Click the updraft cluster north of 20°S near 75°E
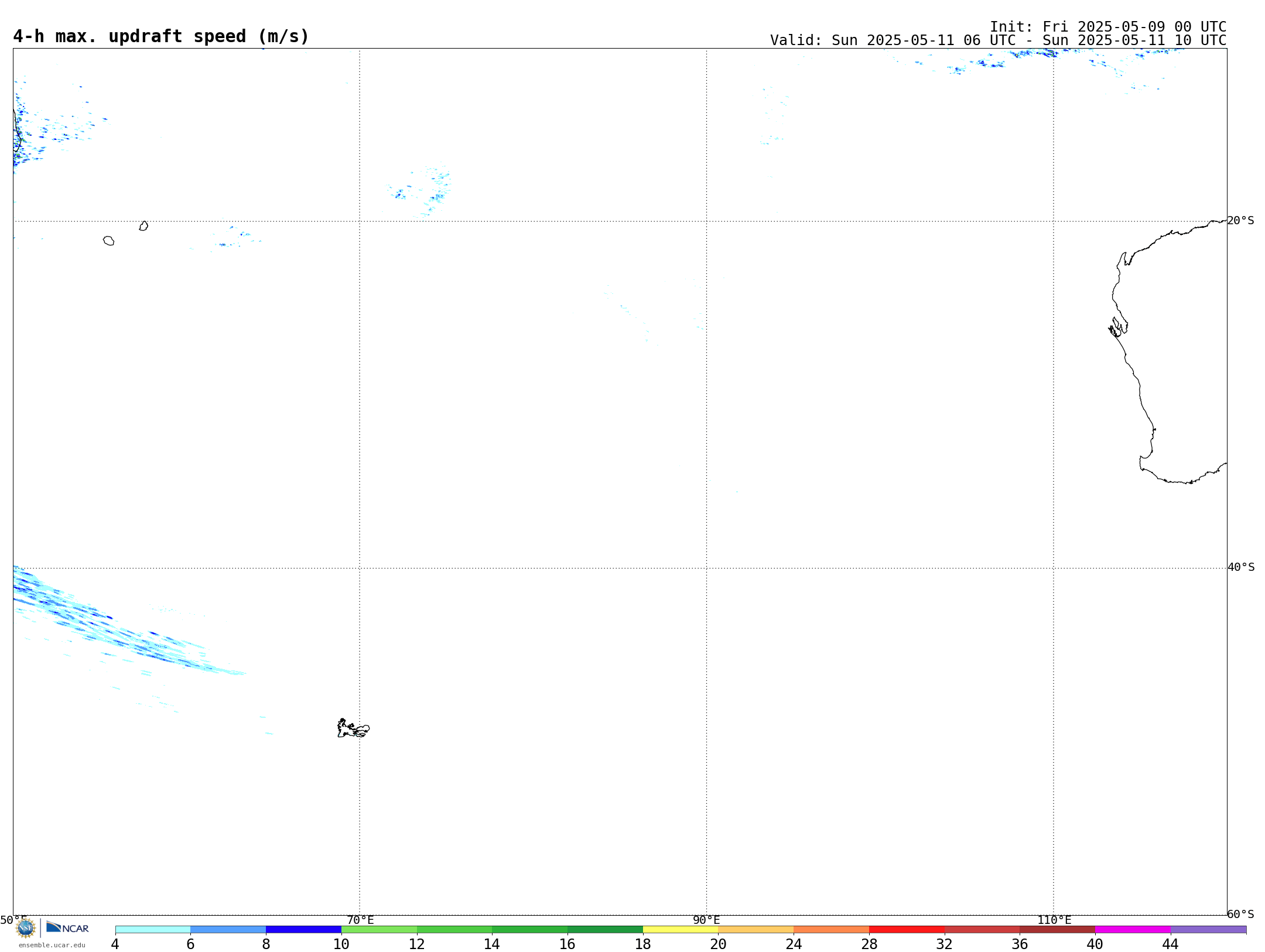Screen dimensions: 1265x952 (x=420, y=190)
